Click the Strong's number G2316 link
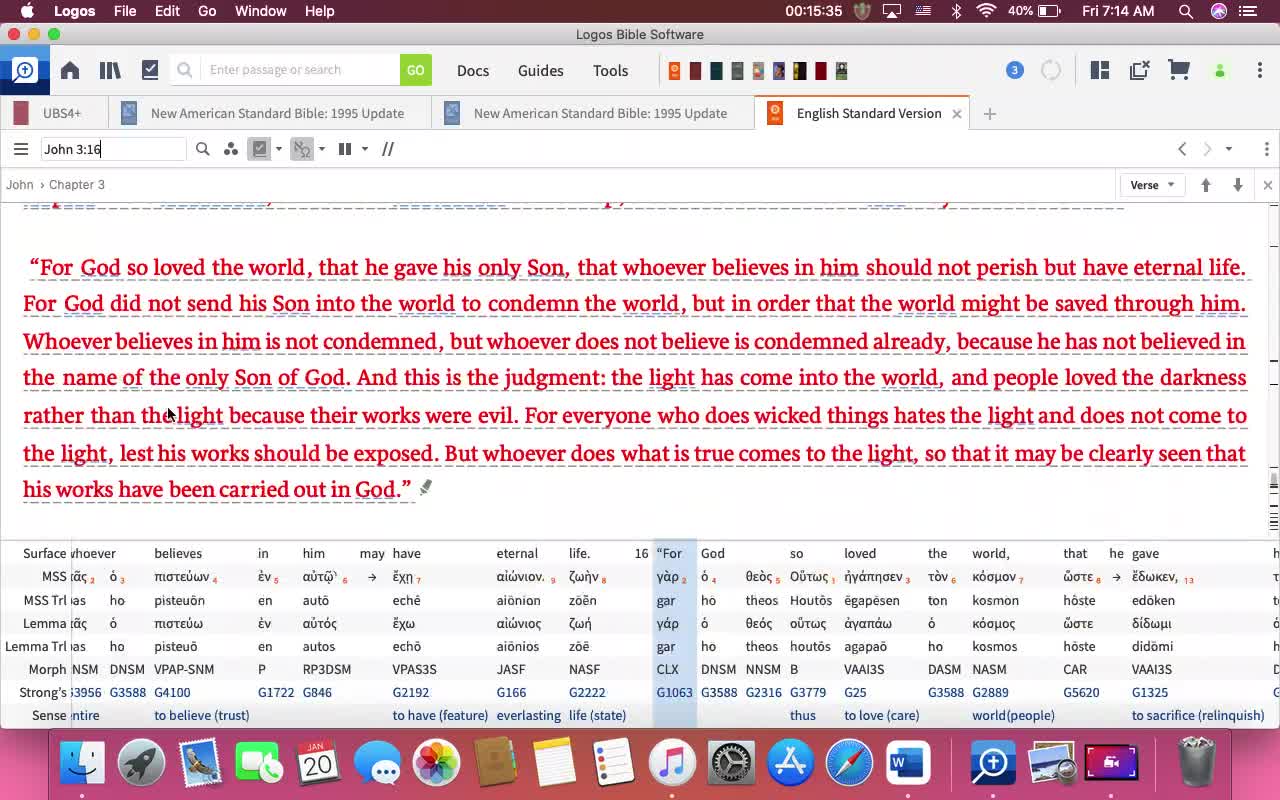The width and height of the screenshot is (1280, 800). pos(764,692)
